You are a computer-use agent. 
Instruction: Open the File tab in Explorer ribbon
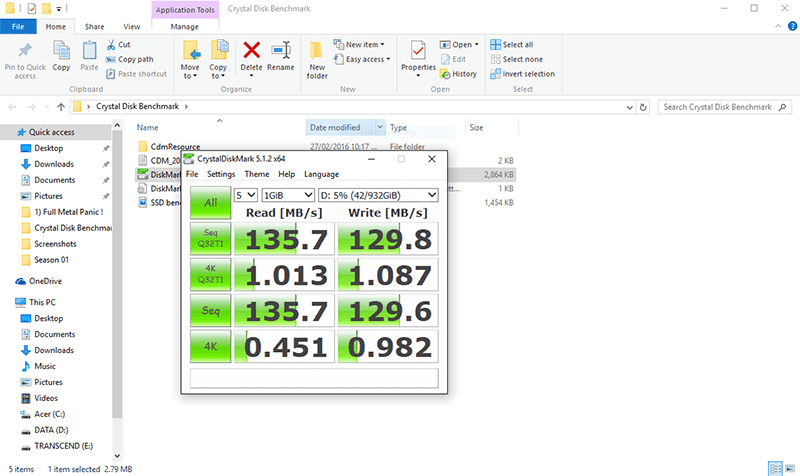18,27
